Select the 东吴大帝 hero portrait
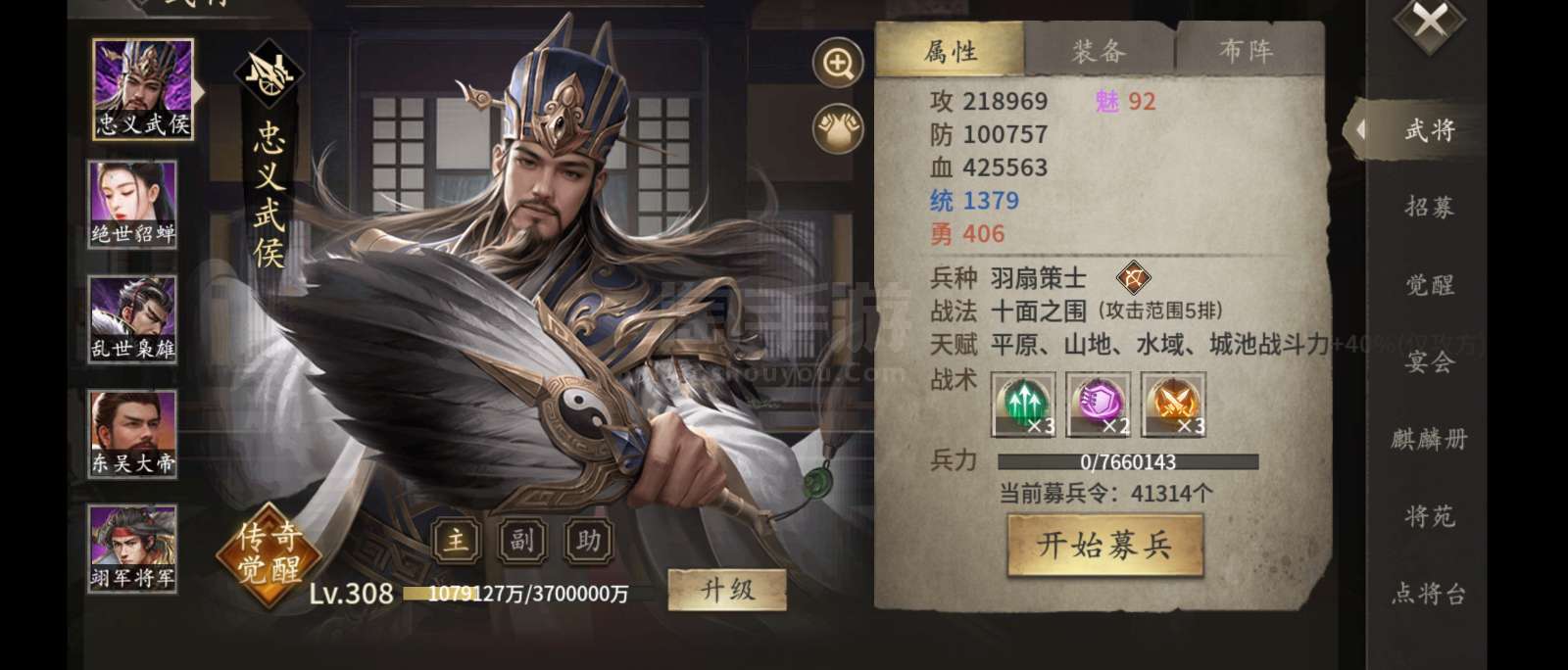Image resolution: width=1568 pixels, height=670 pixels. (x=132, y=434)
